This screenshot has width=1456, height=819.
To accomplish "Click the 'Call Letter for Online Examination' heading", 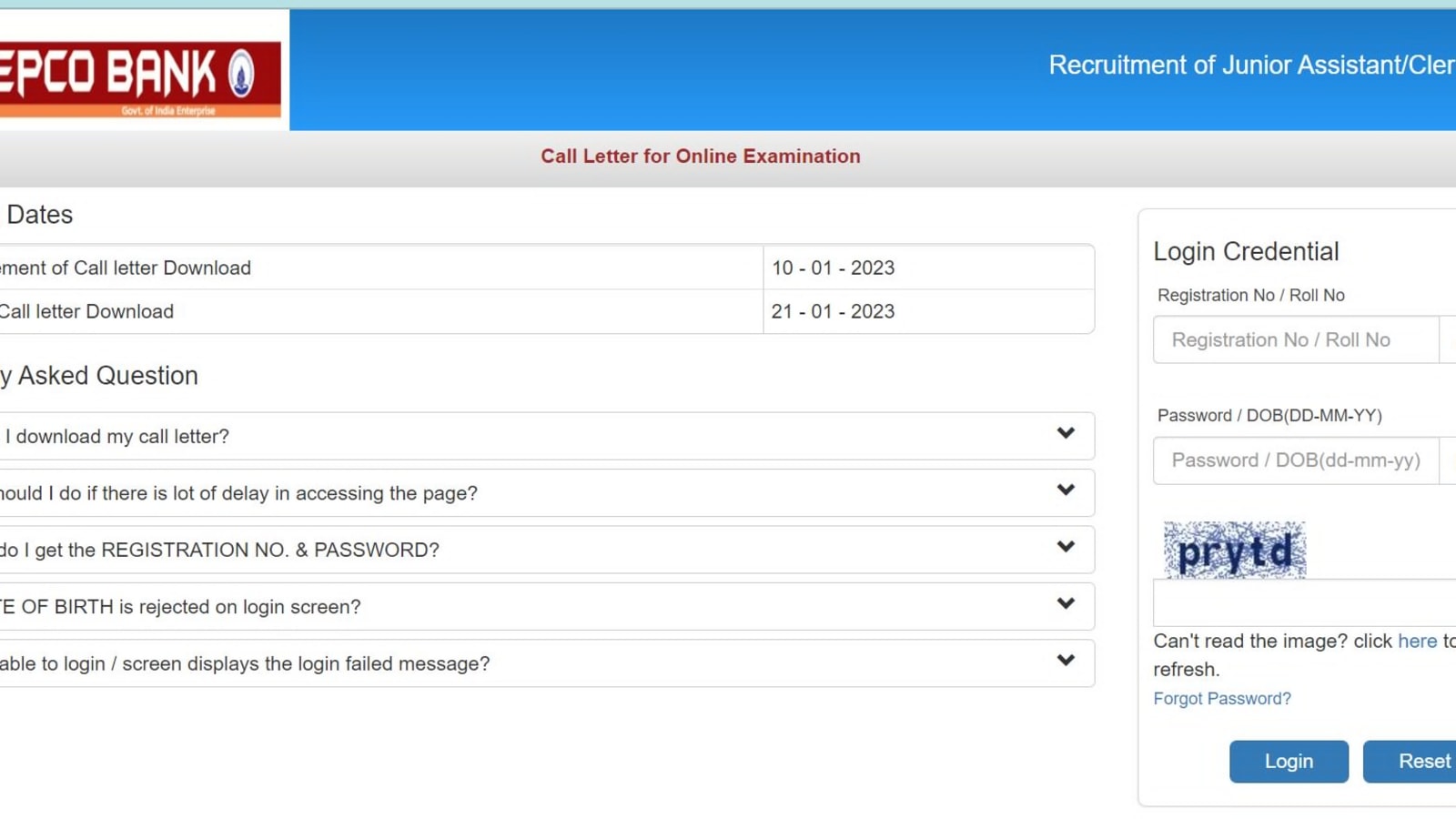I will pyautogui.click(x=701, y=156).
